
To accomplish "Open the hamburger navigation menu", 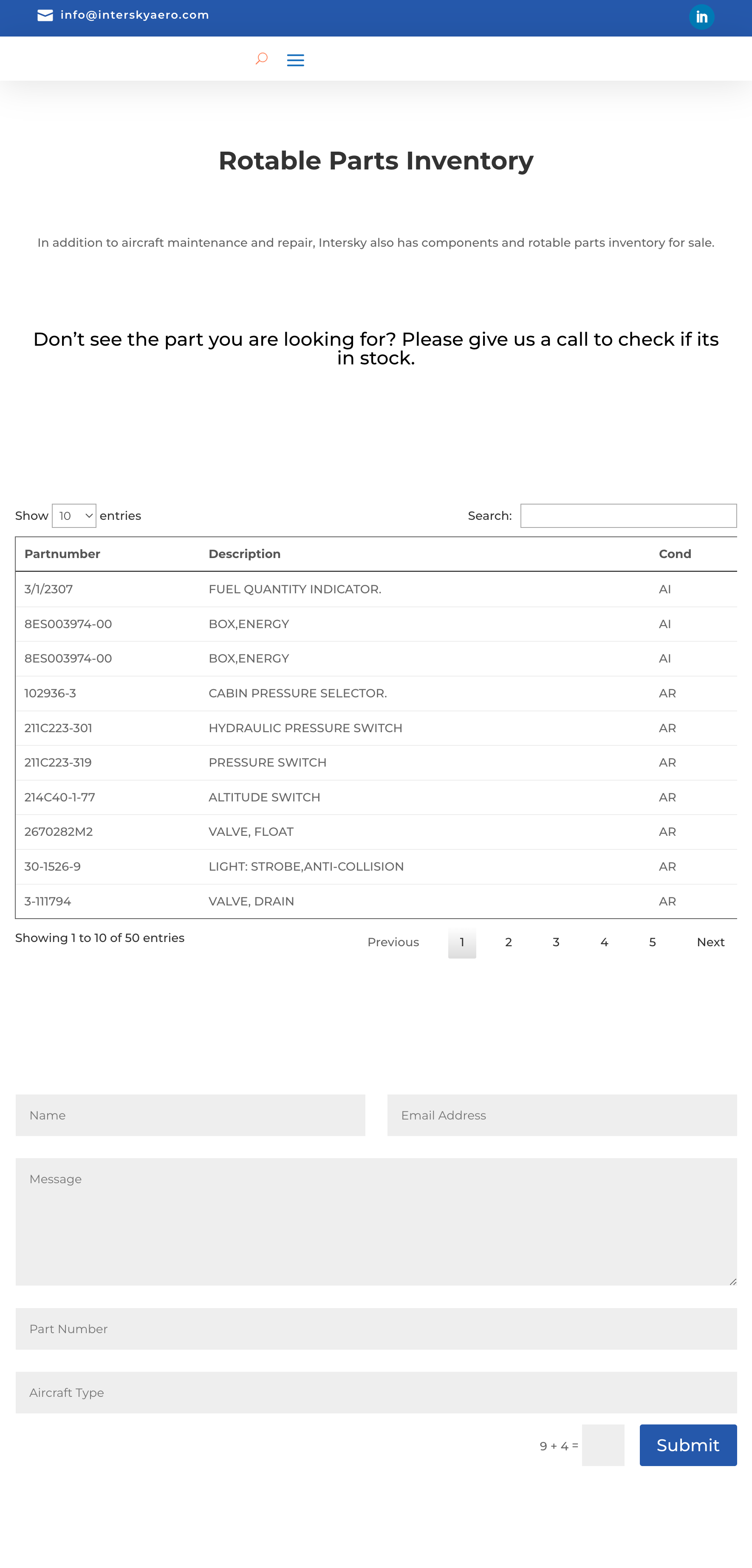I will coord(296,59).
